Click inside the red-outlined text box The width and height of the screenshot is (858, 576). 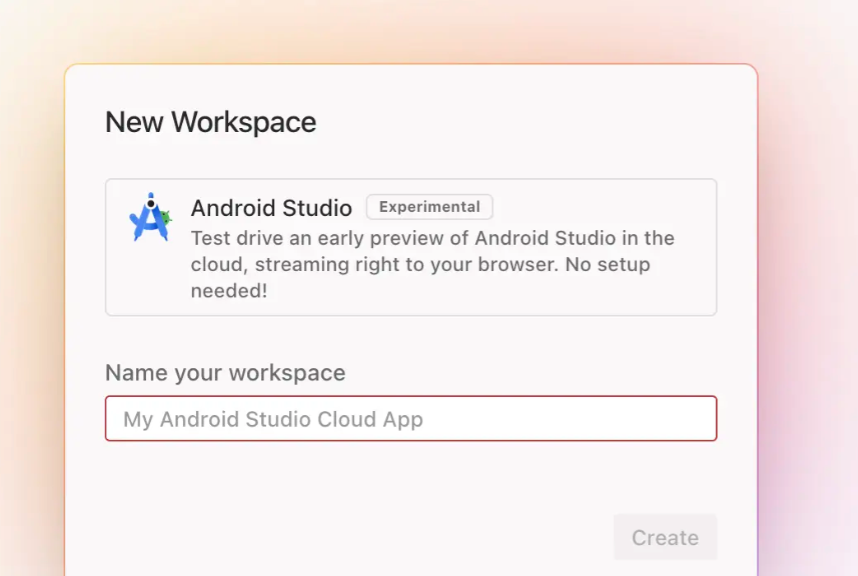coord(410,418)
